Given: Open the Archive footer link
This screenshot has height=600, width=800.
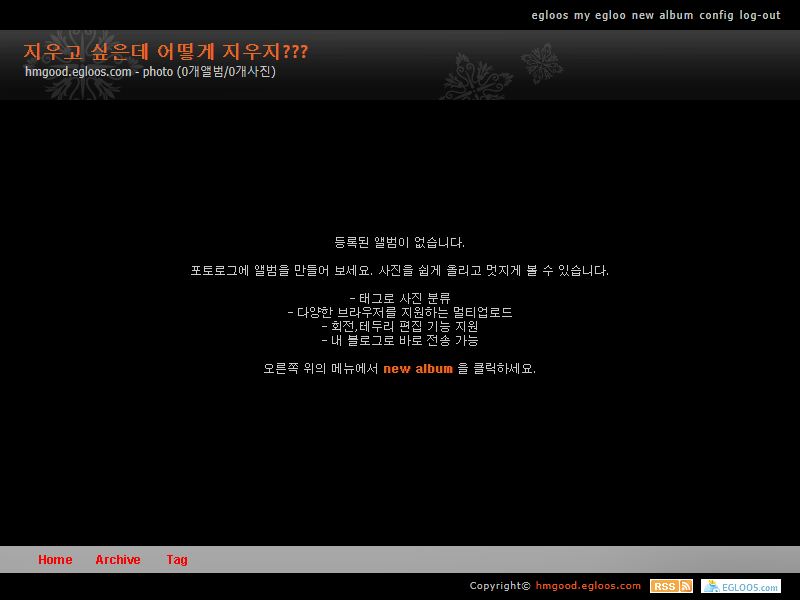Looking at the screenshot, I should pos(118,560).
